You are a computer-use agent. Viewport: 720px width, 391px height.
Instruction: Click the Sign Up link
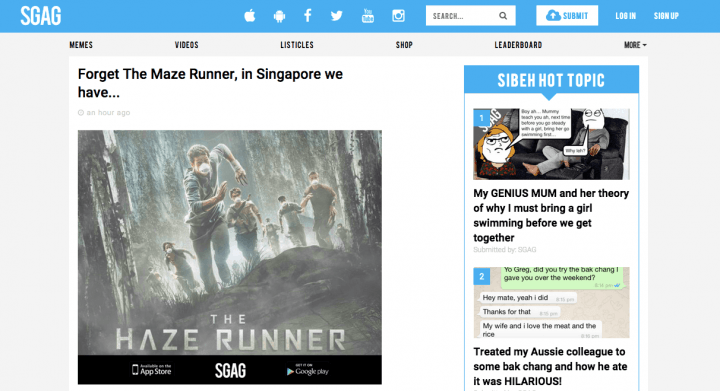click(x=666, y=16)
